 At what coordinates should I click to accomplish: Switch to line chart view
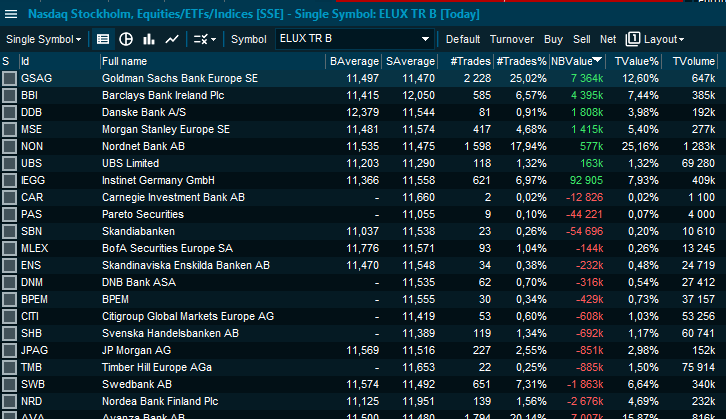[172, 39]
